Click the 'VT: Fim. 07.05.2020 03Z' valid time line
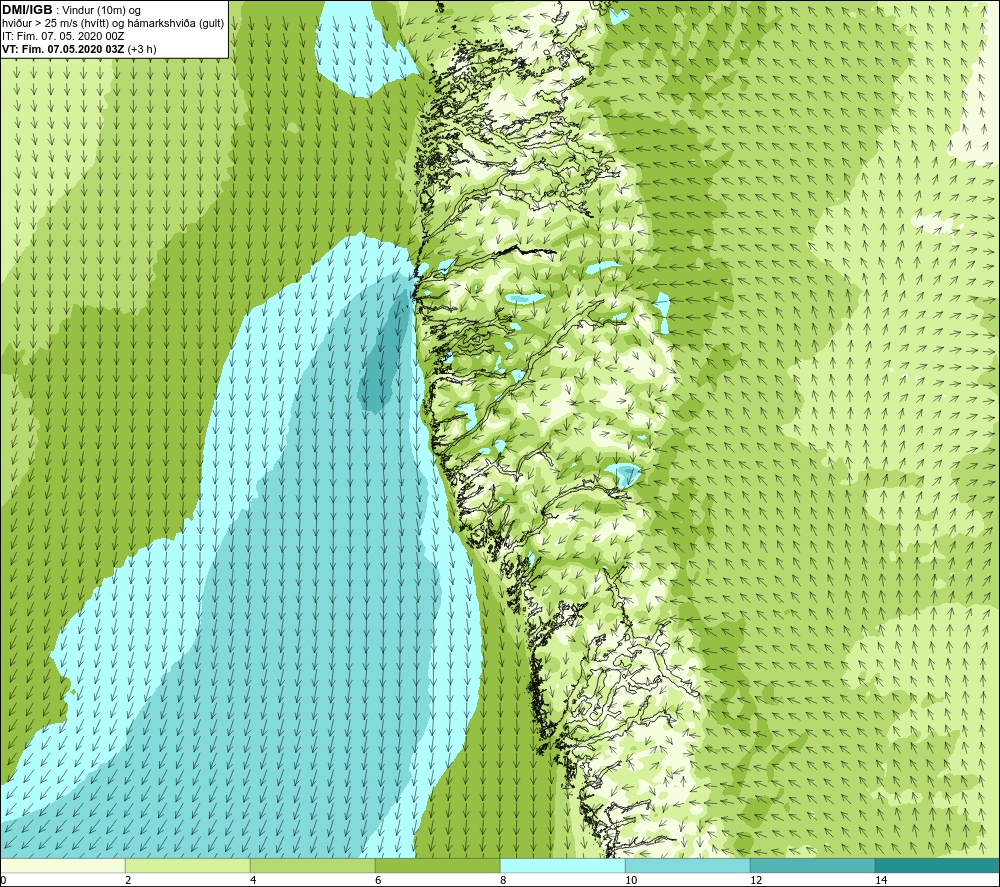Screen dimensions: 1000x887 click(x=79, y=49)
